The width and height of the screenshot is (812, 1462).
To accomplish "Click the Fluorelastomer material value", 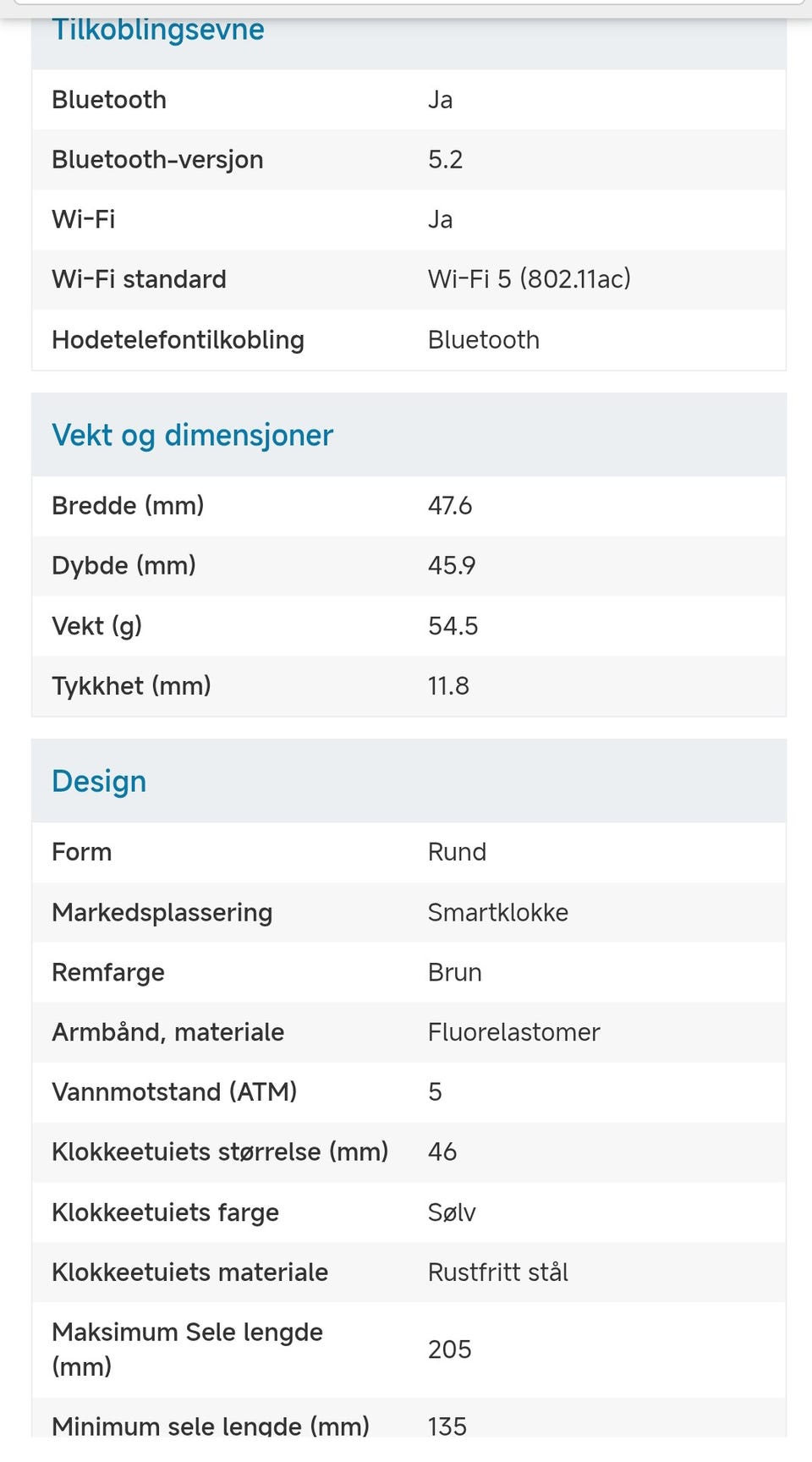I will [x=513, y=1032].
